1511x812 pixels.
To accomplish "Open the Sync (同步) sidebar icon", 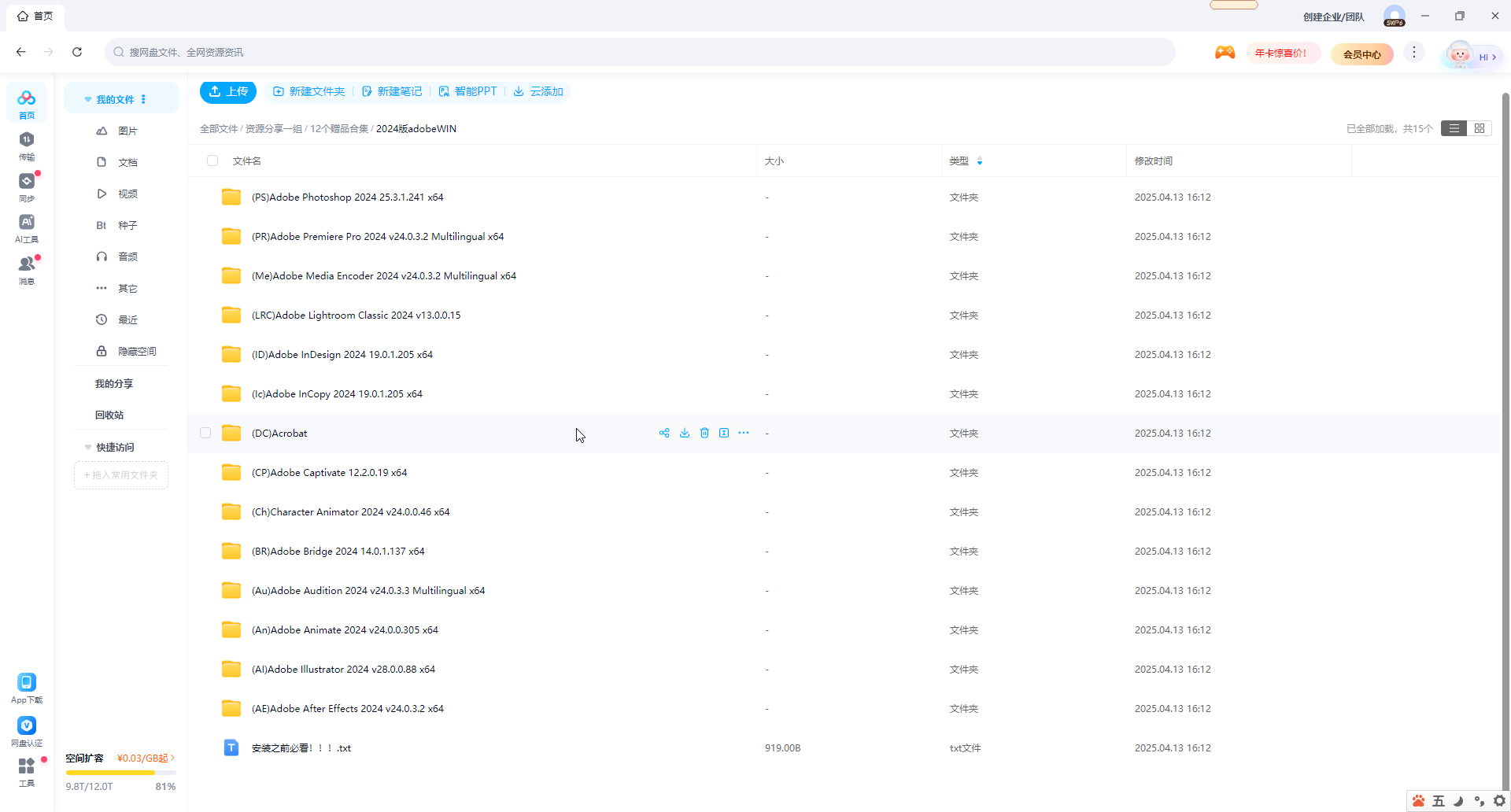I will point(27,187).
